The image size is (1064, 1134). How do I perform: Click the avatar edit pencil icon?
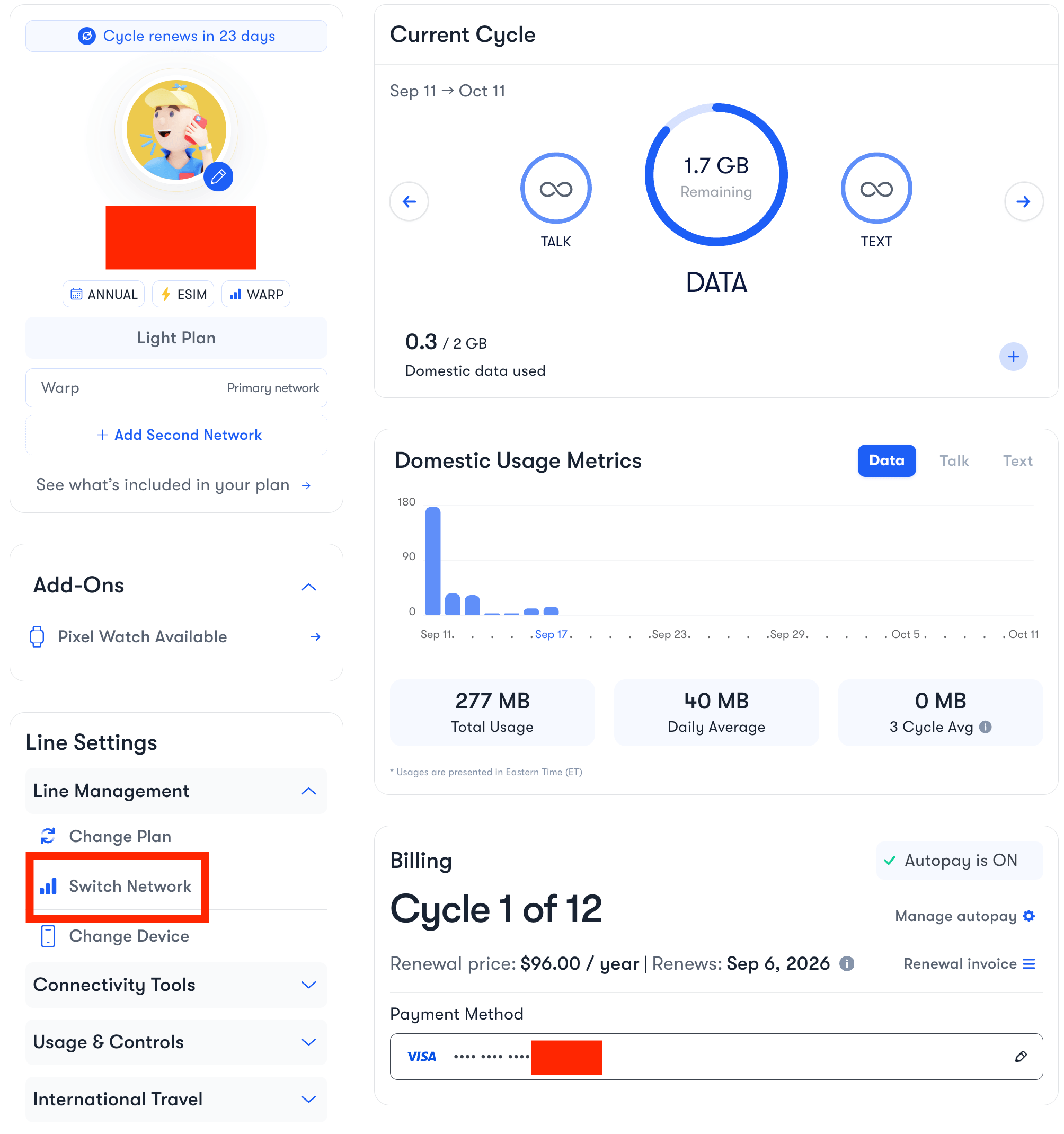pyautogui.click(x=218, y=176)
